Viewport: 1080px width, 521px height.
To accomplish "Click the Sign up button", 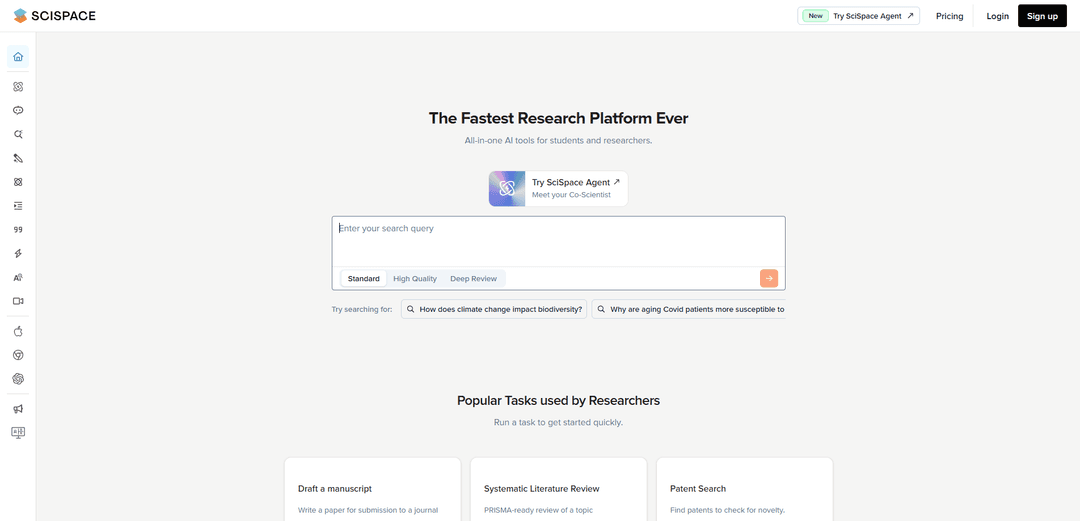I will (x=1042, y=16).
